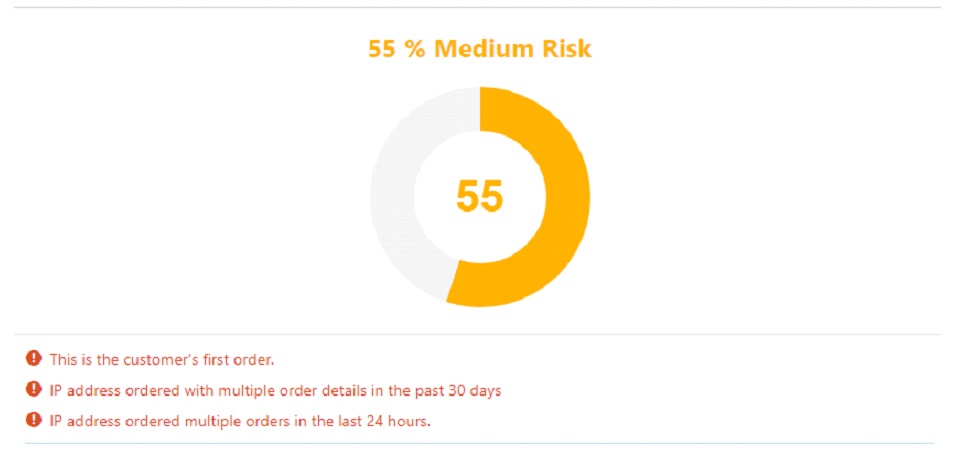Select the 'multiple order details' alert message

coord(275,390)
